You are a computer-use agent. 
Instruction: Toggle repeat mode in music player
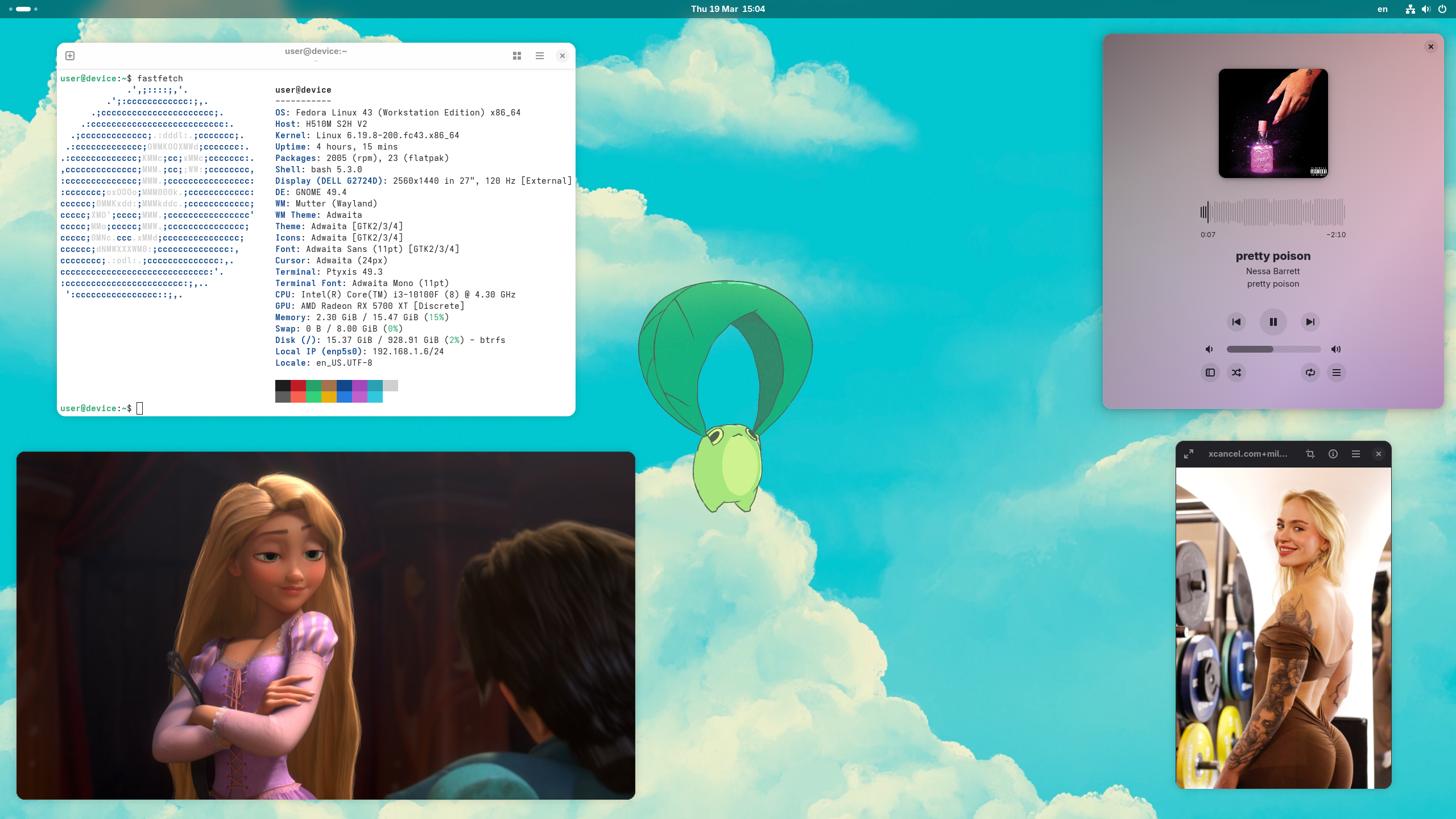pos(1310,373)
